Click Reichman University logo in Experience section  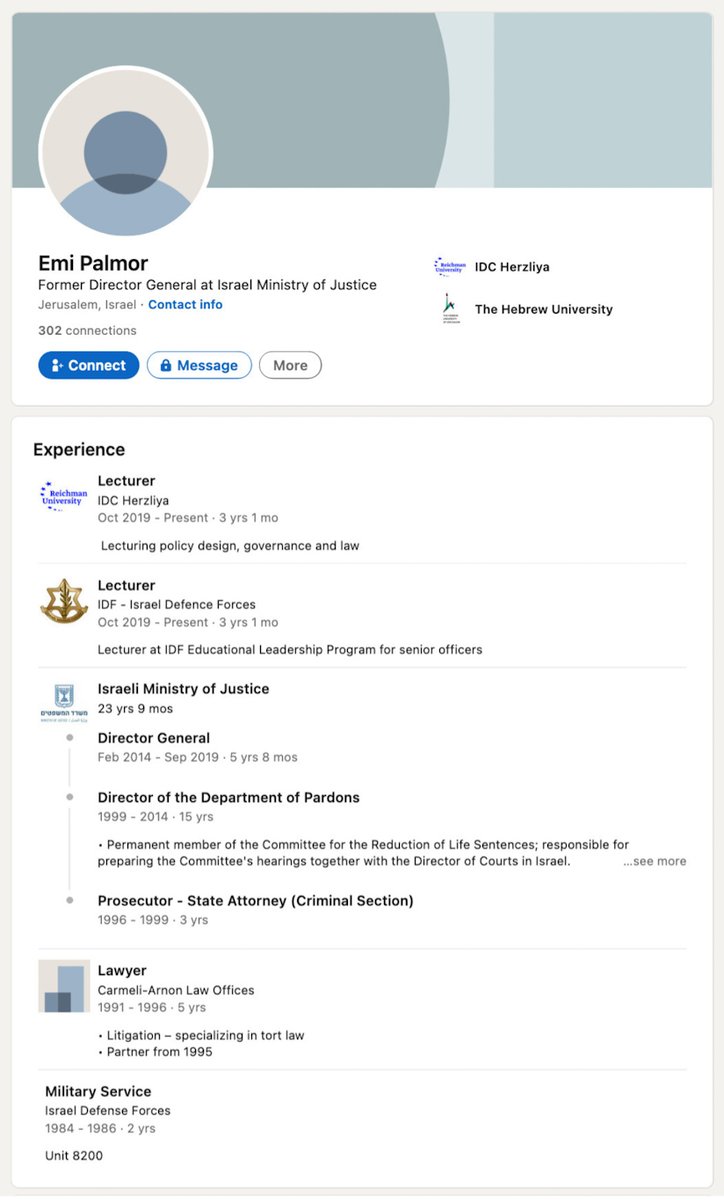pos(64,495)
